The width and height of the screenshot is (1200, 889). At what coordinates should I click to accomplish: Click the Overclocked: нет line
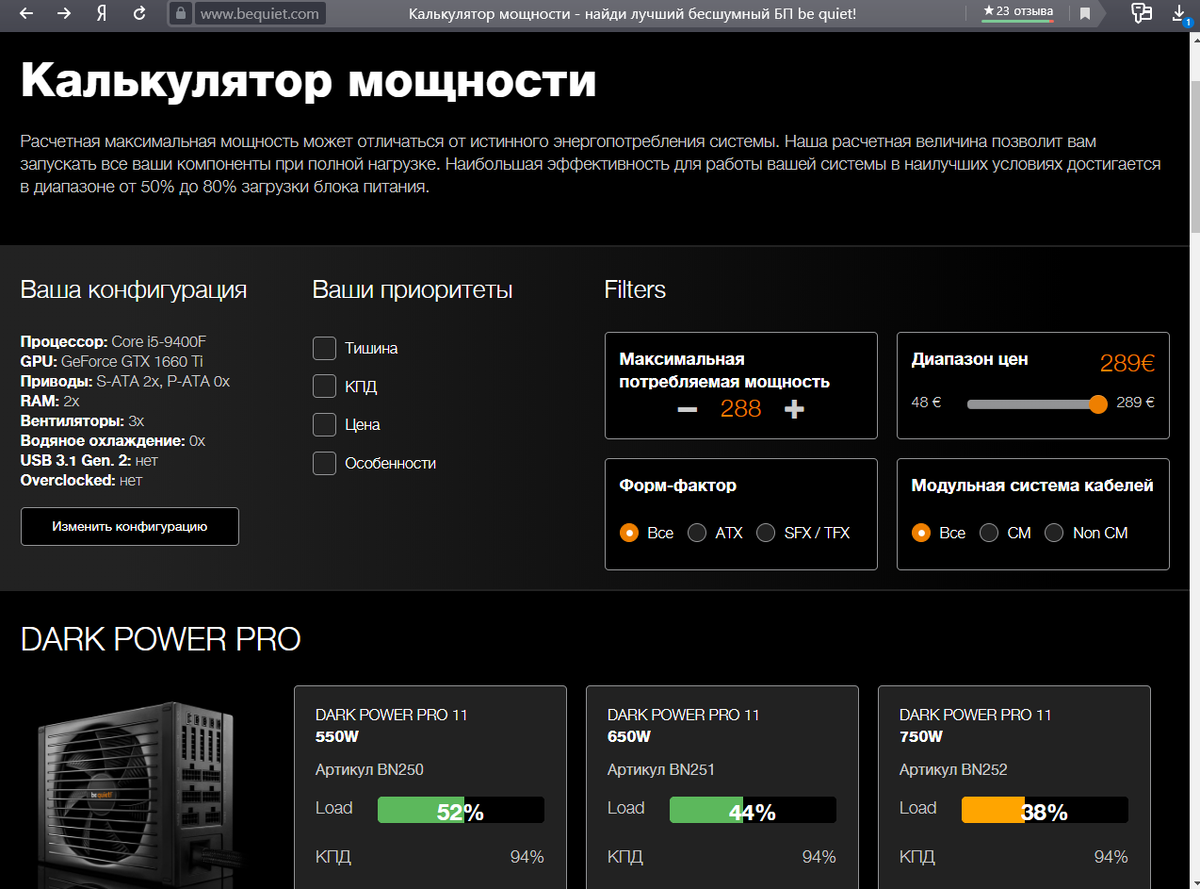coord(81,480)
